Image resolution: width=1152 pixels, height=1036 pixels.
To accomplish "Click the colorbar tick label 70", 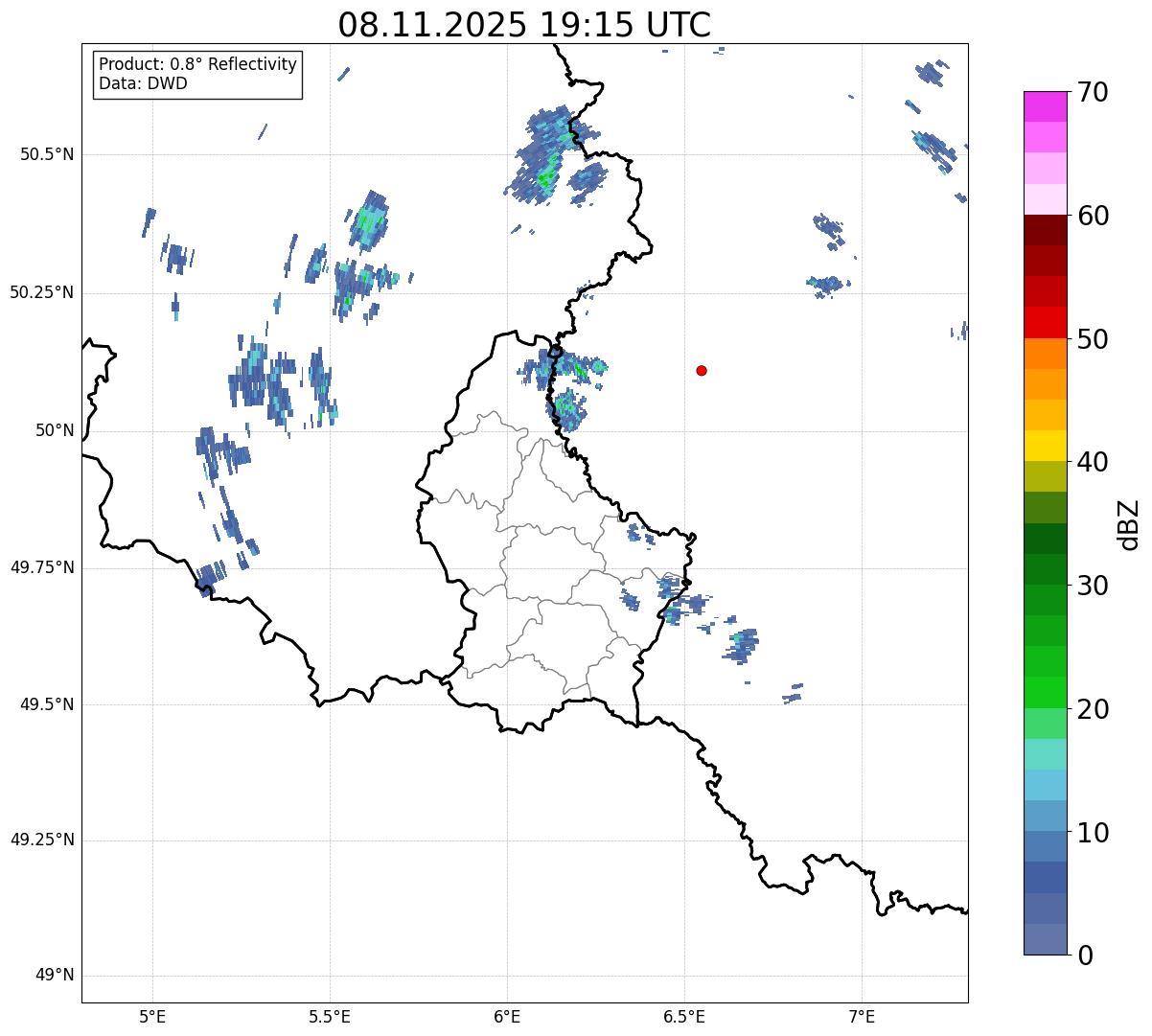I will [1092, 93].
